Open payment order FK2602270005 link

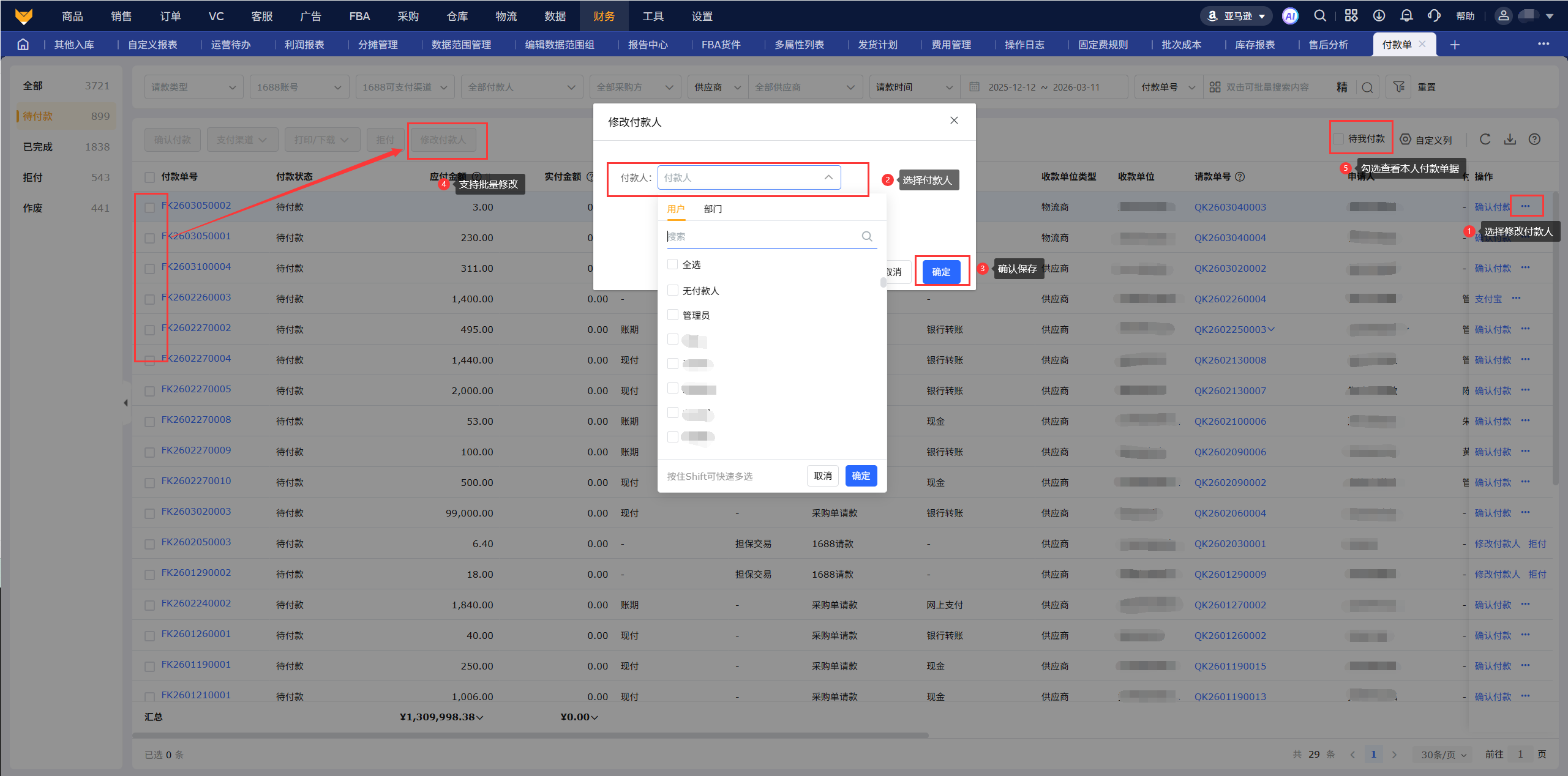tap(196, 389)
